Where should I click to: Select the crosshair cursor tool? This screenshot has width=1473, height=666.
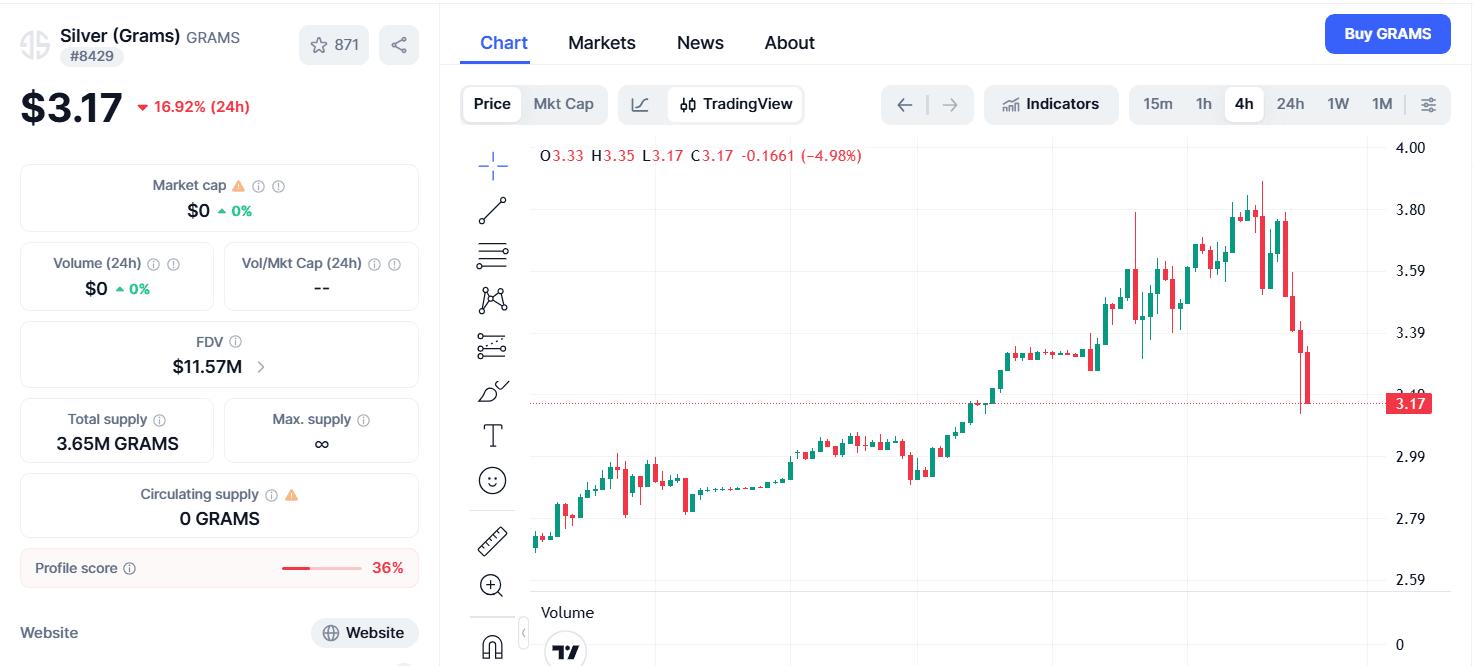tap(492, 165)
